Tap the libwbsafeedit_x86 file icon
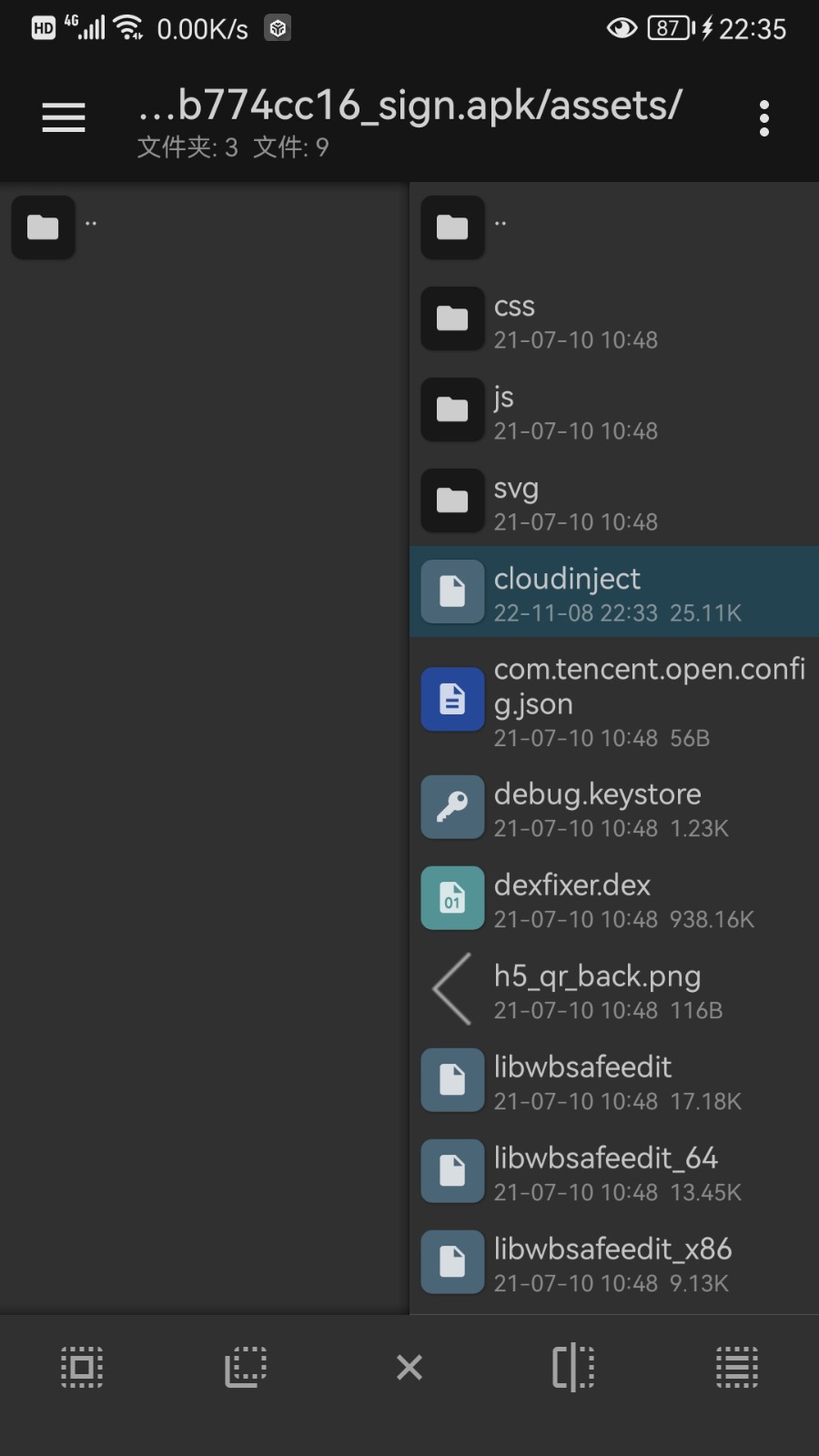819x1456 pixels. point(452,1262)
